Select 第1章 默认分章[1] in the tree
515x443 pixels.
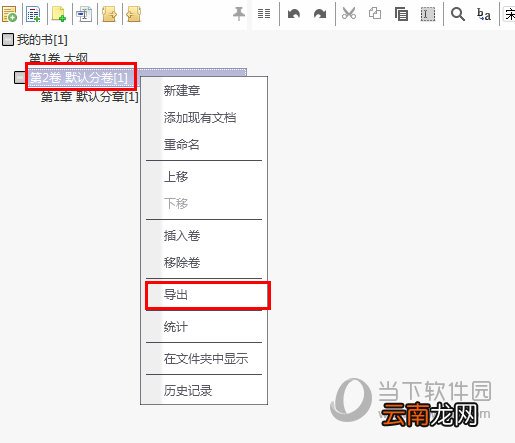coord(89,97)
